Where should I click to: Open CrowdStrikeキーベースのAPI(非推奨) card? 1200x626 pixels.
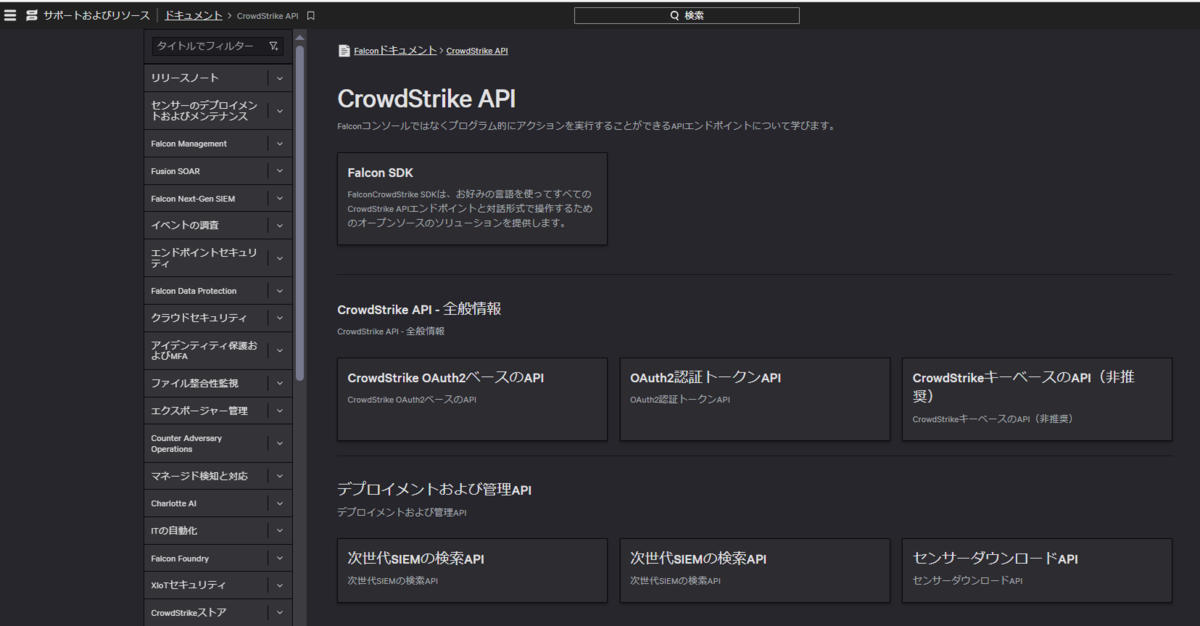pyautogui.click(x=1037, y=399)
